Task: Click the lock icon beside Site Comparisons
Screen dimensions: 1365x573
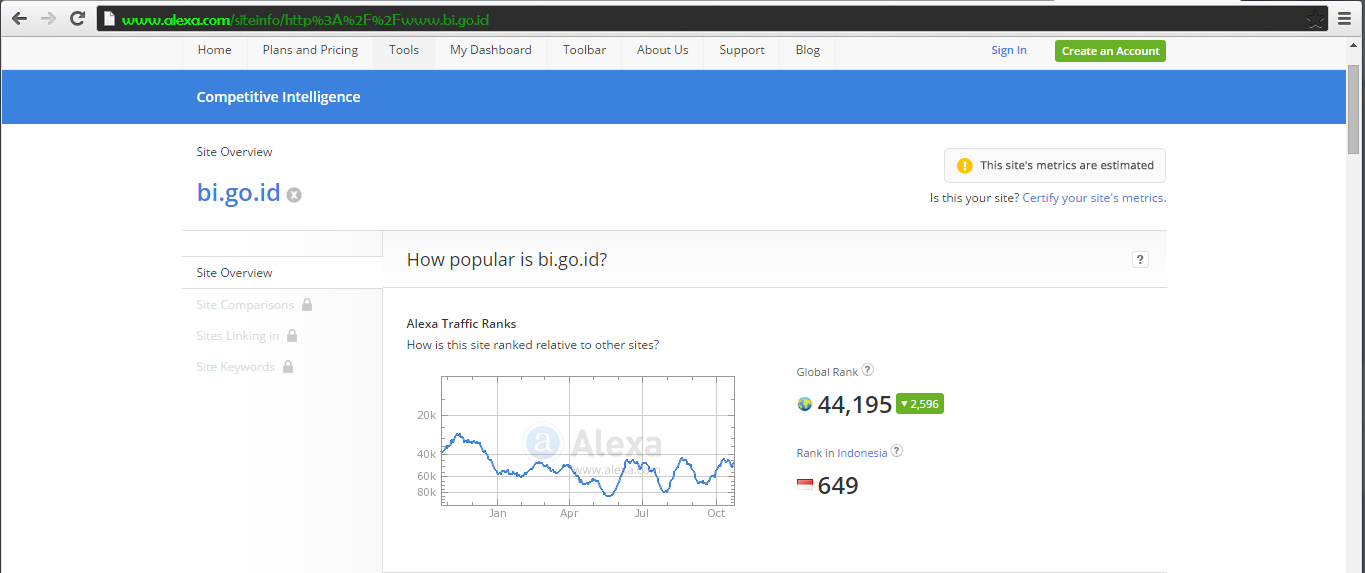Action: 307,304
